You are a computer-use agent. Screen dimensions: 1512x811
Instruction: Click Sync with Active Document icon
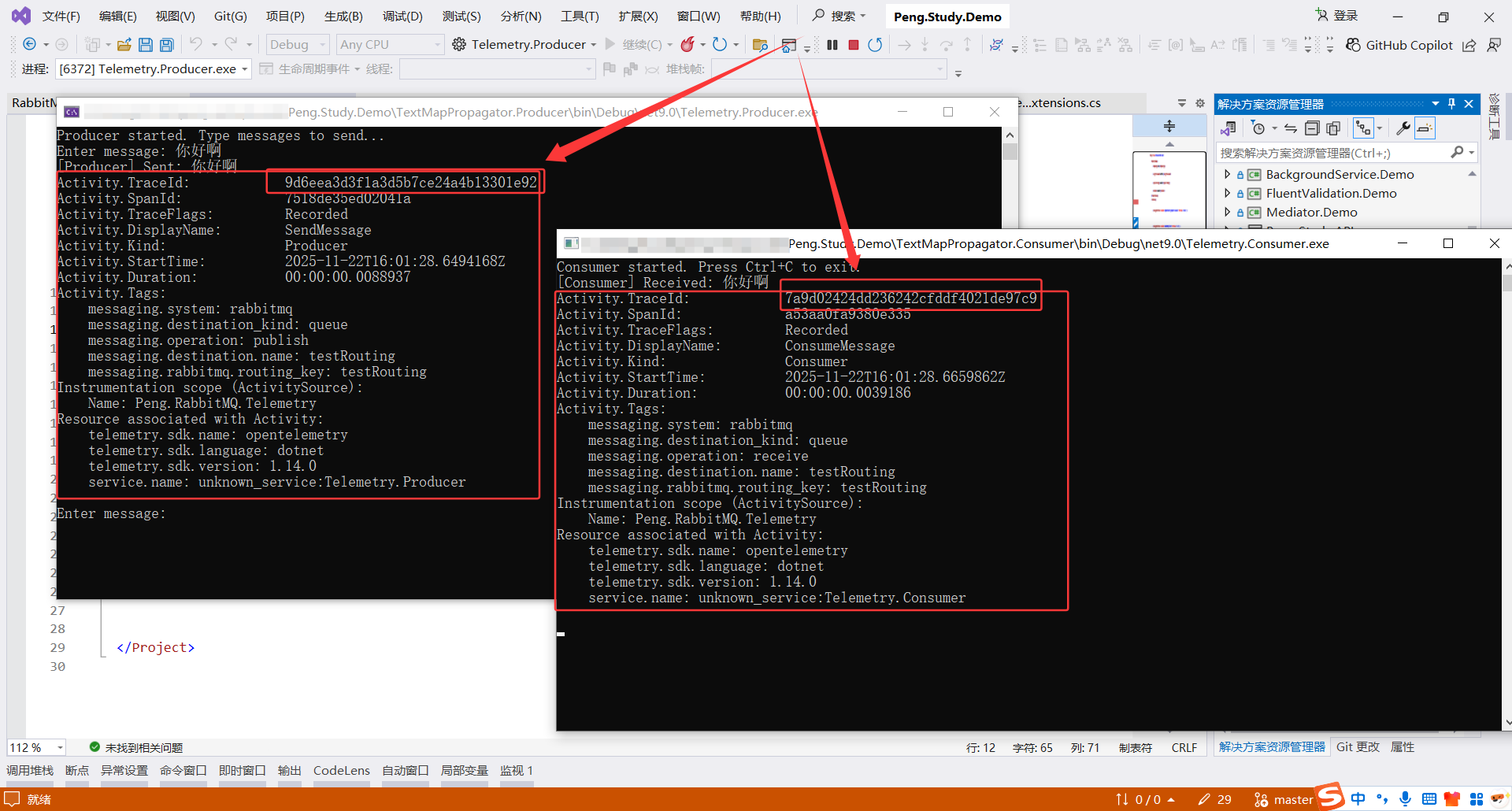[x=1290, y=128]
